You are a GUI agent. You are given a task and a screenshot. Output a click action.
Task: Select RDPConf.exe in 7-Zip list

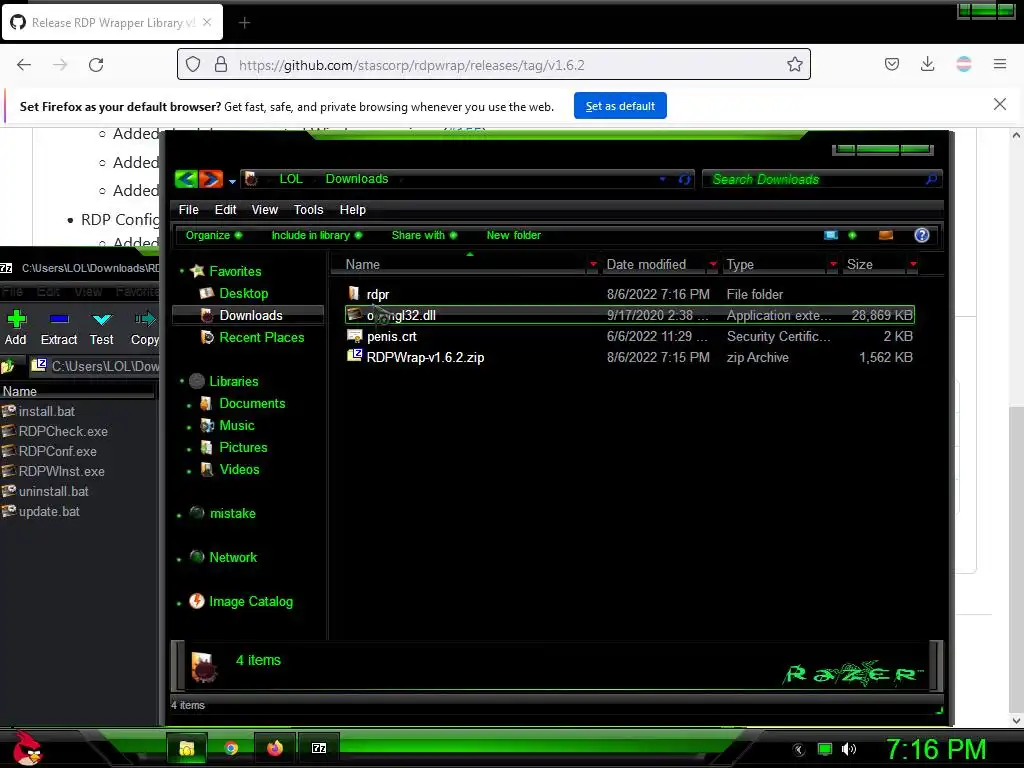tap(57, 451)
